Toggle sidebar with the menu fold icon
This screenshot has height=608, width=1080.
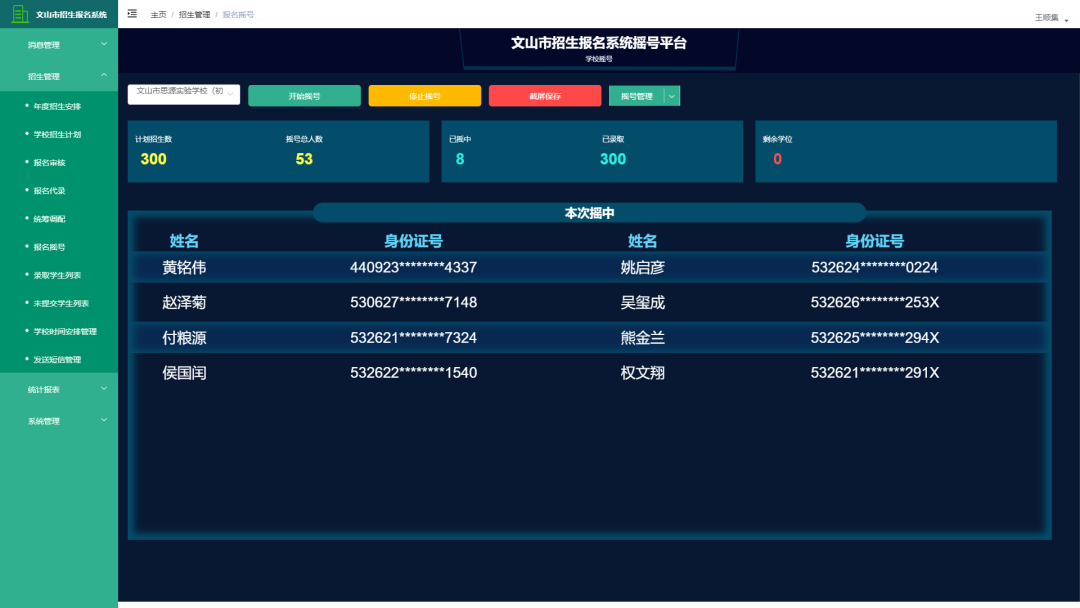(132, 14)
